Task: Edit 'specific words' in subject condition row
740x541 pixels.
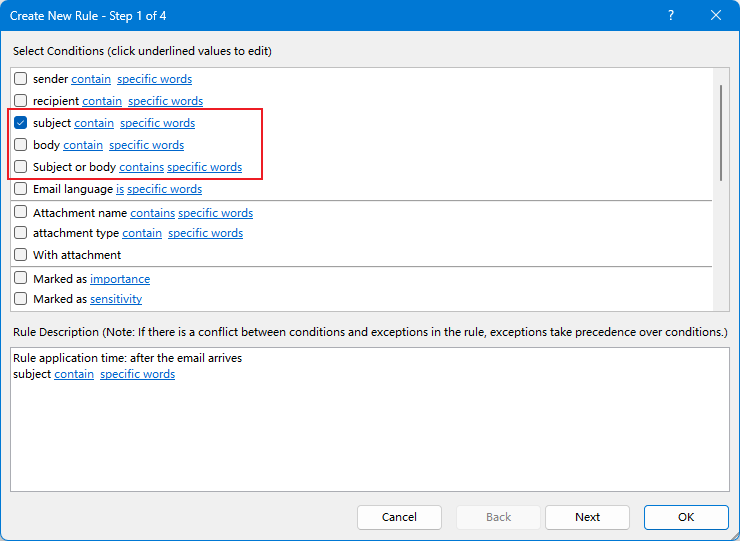Action: tap(158, 123)
